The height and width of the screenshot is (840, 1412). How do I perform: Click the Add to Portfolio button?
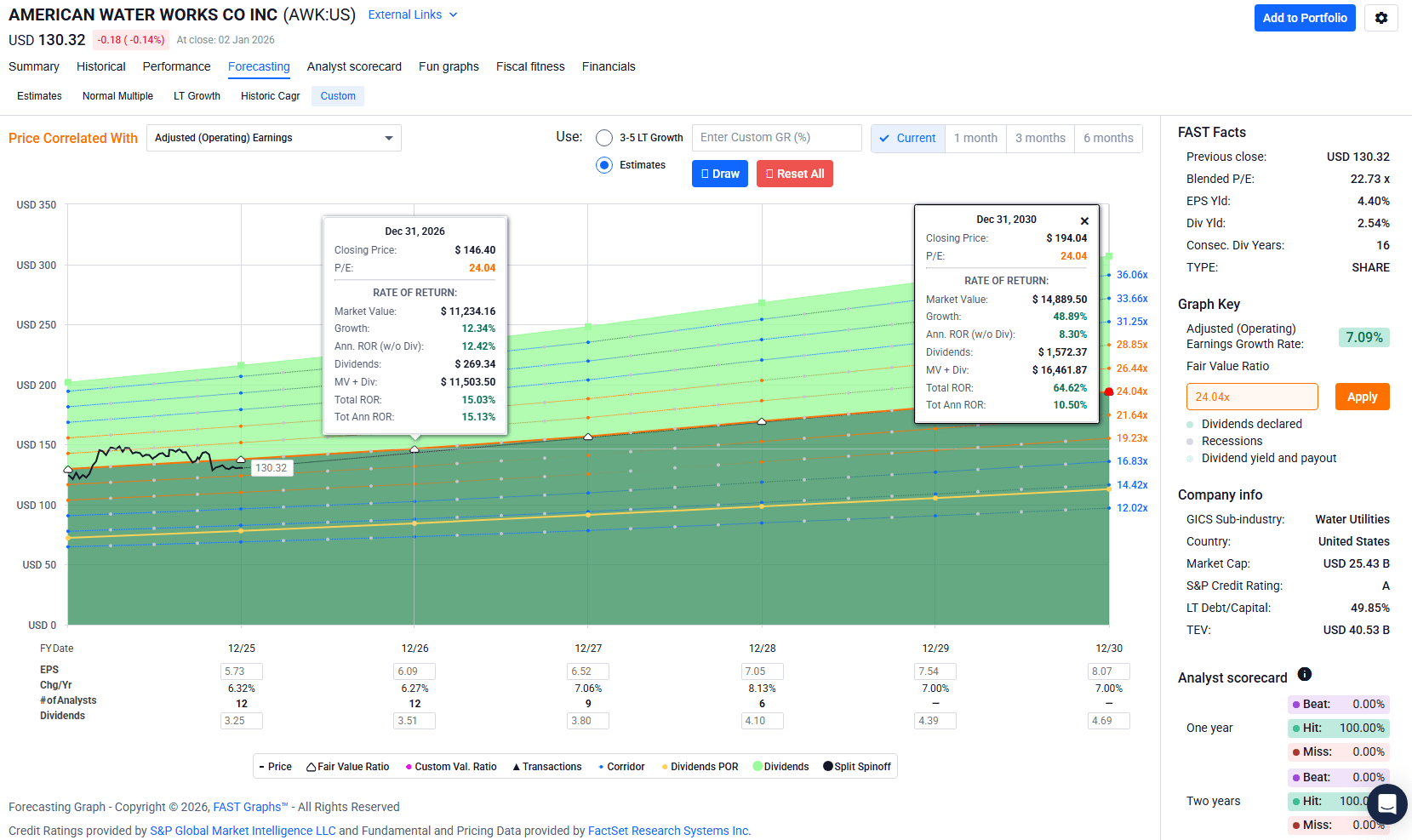click(1304, 18)
